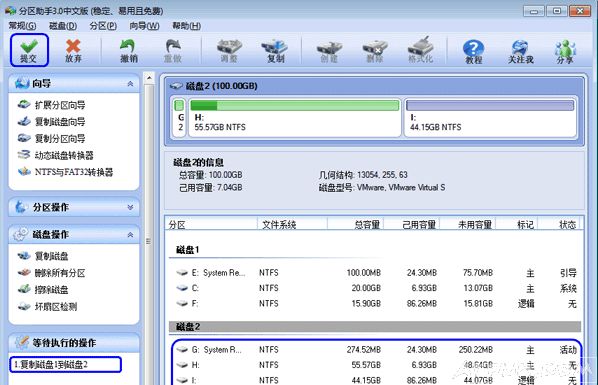
Task: Expand the 分区操作 panel chevron
Action: (x=130, y=207)
